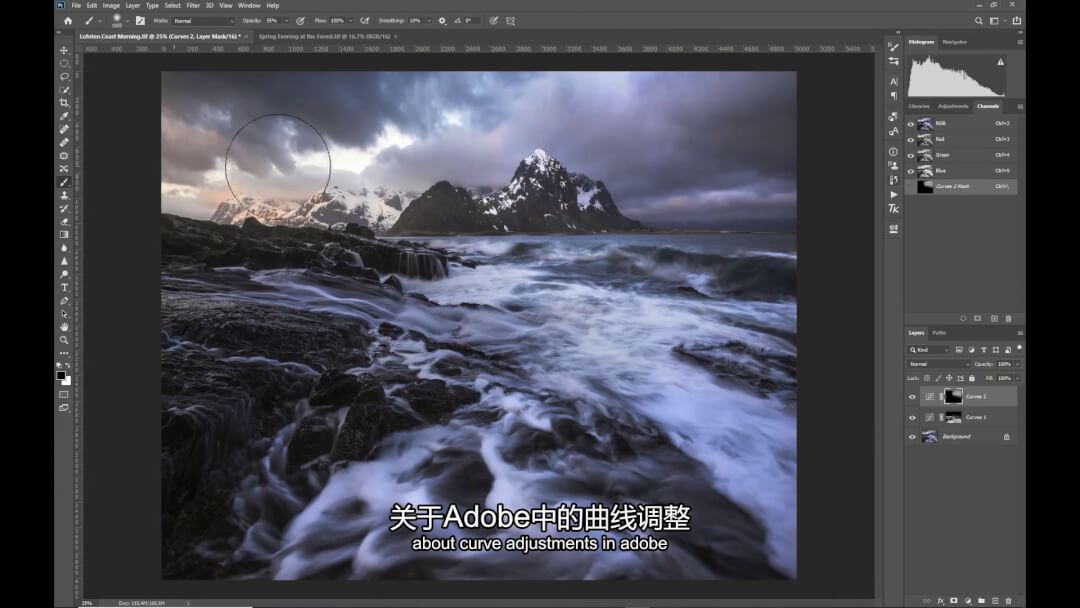Lock all with the padlock icon in Layers
Viewport: 1080px width, 608px height.
pyautogui.click(x=972, y=378)
